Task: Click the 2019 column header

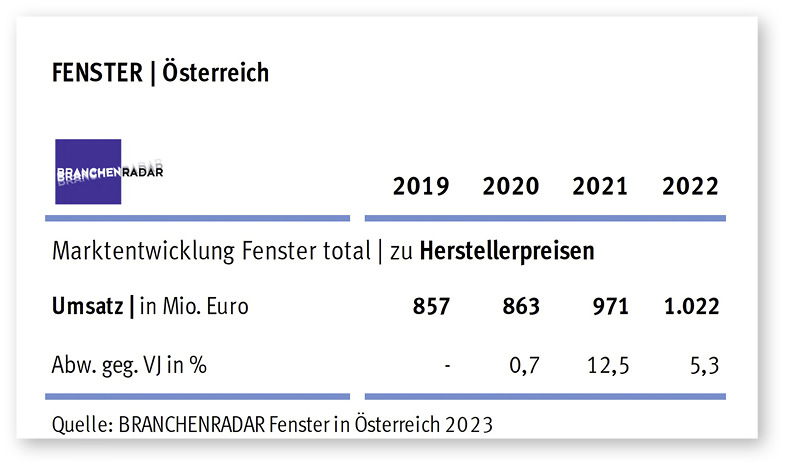Action: pyautogui.click(x=420, y=186)
